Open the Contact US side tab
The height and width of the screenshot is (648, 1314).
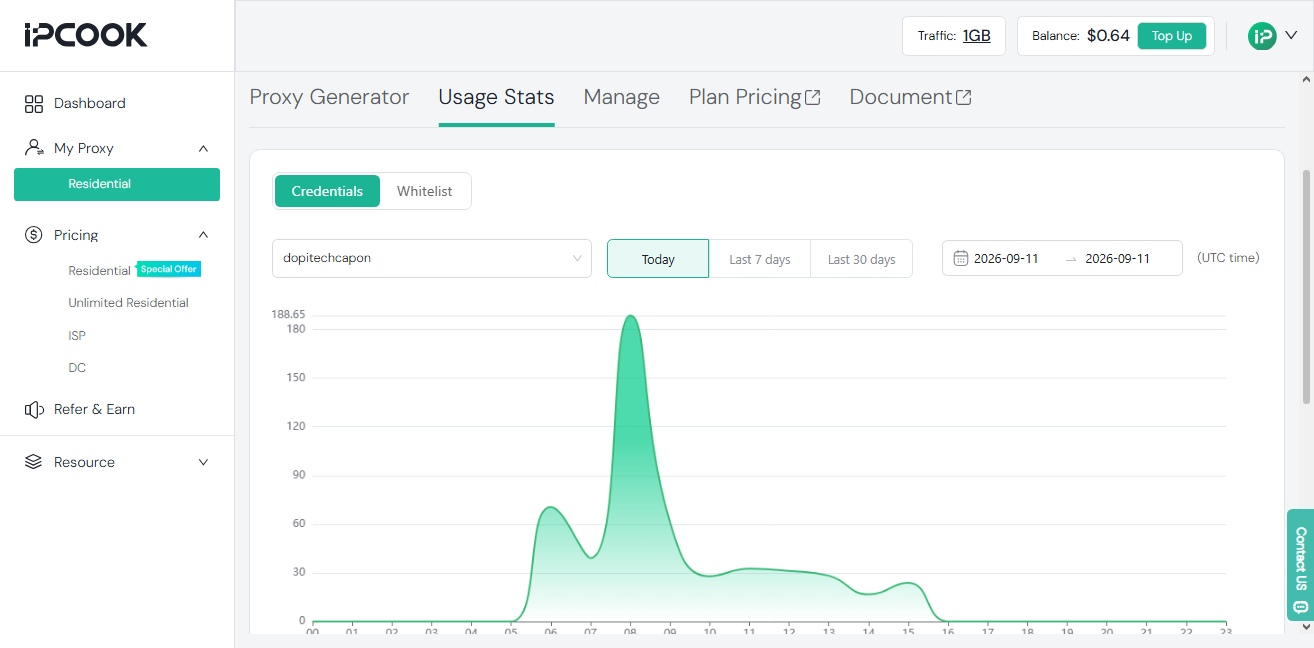(x=1300, y=565)
